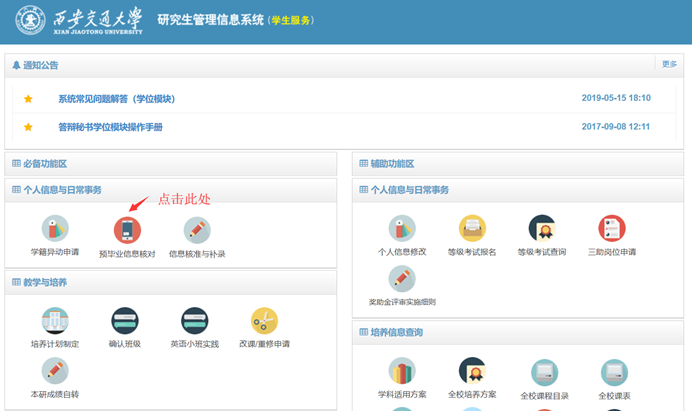Open 改课/重修申请 scissors icon
Viewport: 692px width, 411px height.
click(265, 321)
